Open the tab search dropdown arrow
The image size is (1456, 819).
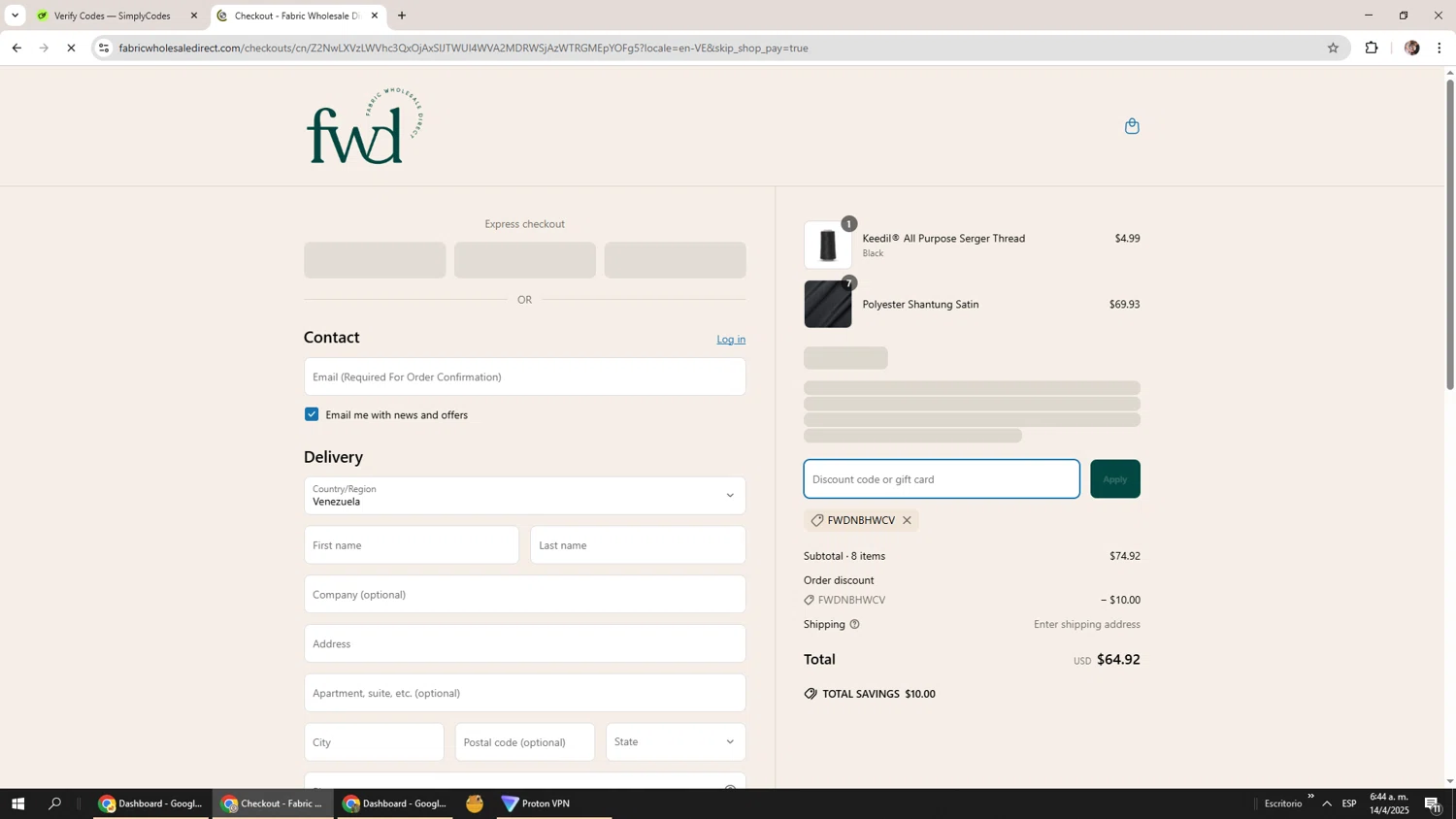click(15, 16)
